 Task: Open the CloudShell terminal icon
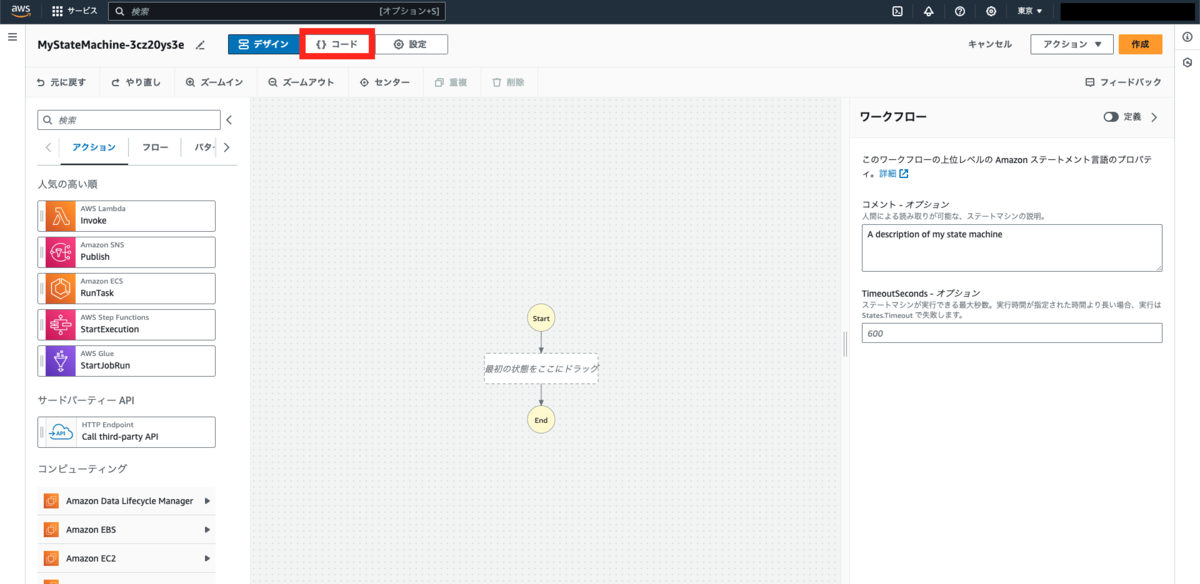click(x=897, y=11)
